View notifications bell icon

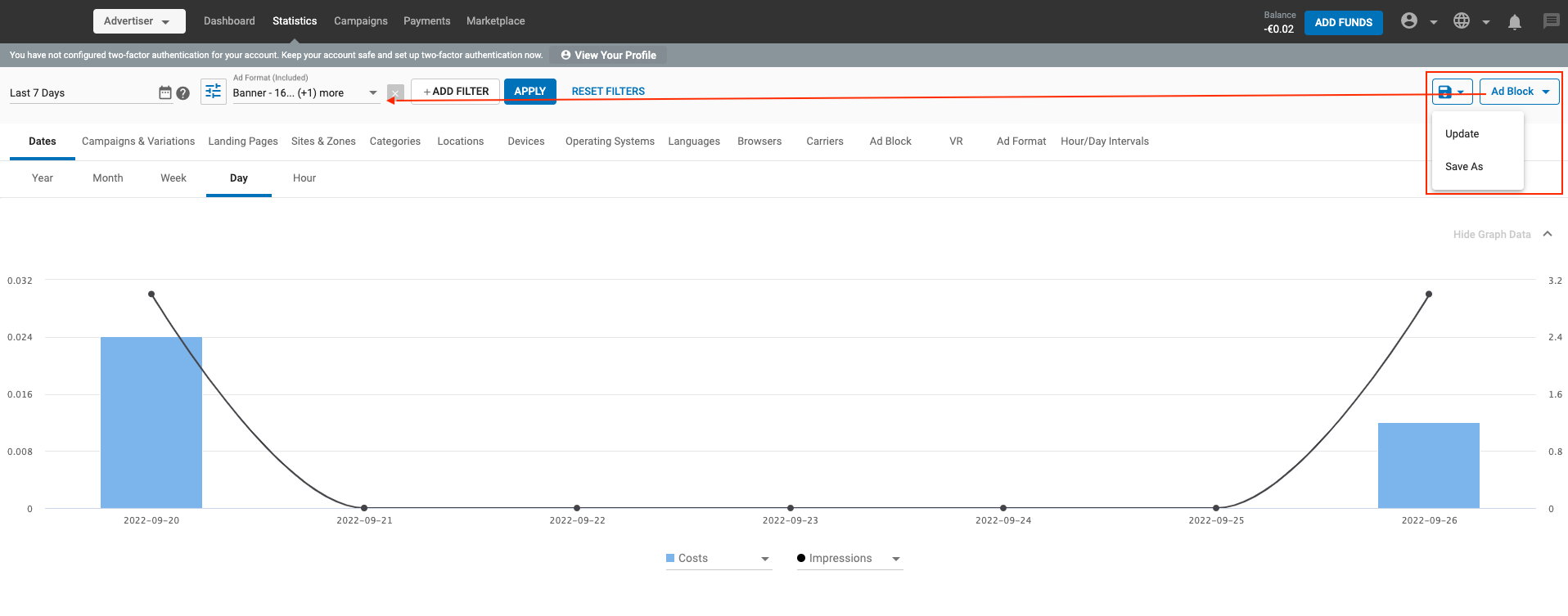(x=1515, y=22)
